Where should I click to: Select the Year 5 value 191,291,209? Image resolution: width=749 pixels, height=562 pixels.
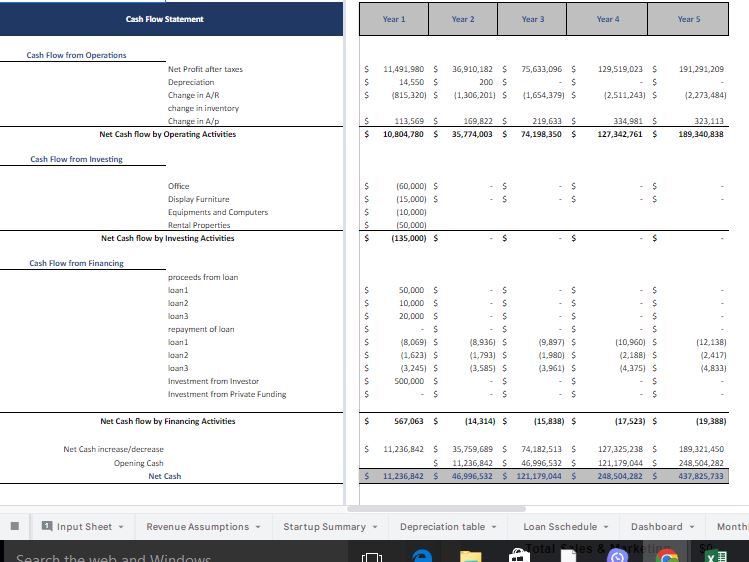click(701, 69)
